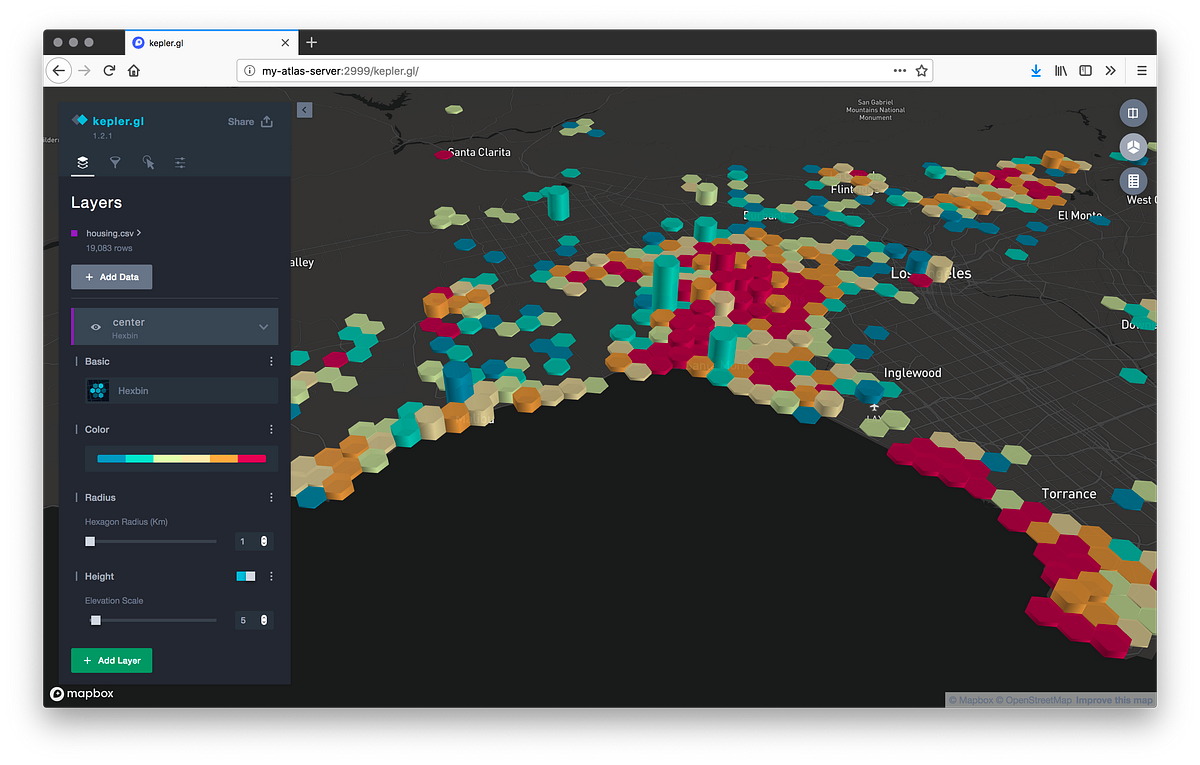
Task: Click the Elevation Scale value field
Action: point(242,620)
